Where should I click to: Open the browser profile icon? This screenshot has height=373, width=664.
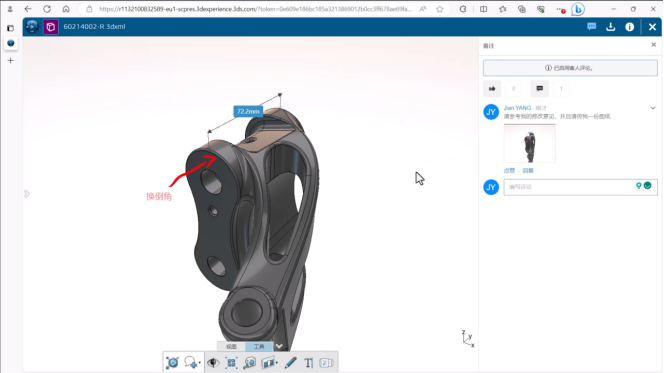tap(10, 9)
